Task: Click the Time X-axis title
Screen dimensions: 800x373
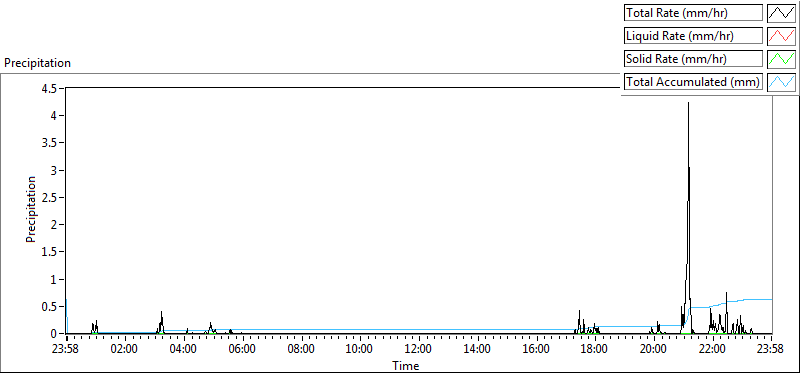Action: pyautogui.click(x=406, y=365)
